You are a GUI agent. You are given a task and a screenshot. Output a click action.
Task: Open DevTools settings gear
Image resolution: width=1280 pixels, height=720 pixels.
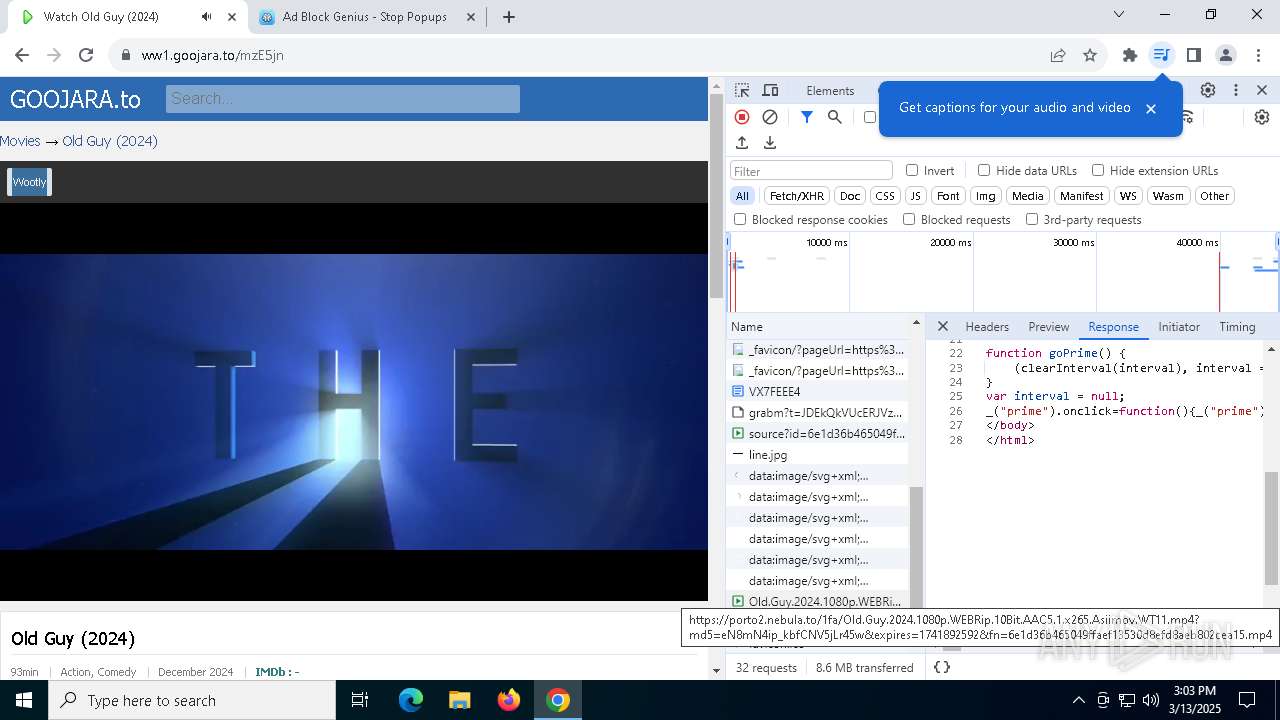[x=1208, y=90]
